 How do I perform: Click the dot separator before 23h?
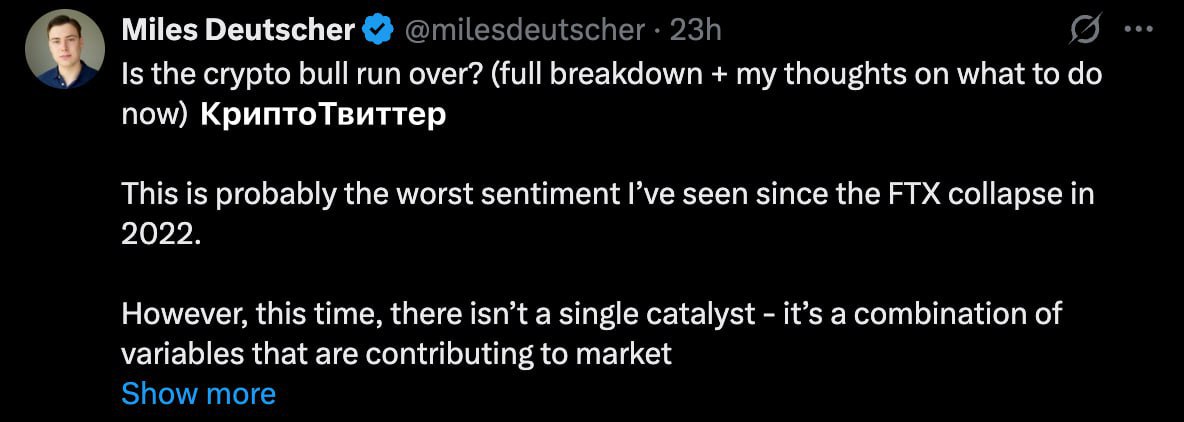click(x=657, y=31)
